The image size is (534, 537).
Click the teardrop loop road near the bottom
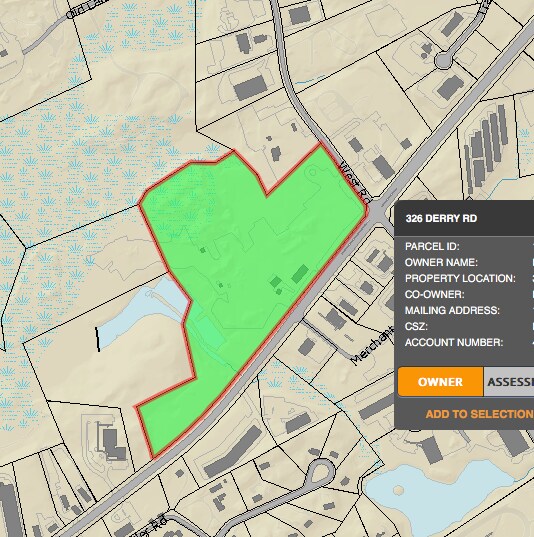320,472
